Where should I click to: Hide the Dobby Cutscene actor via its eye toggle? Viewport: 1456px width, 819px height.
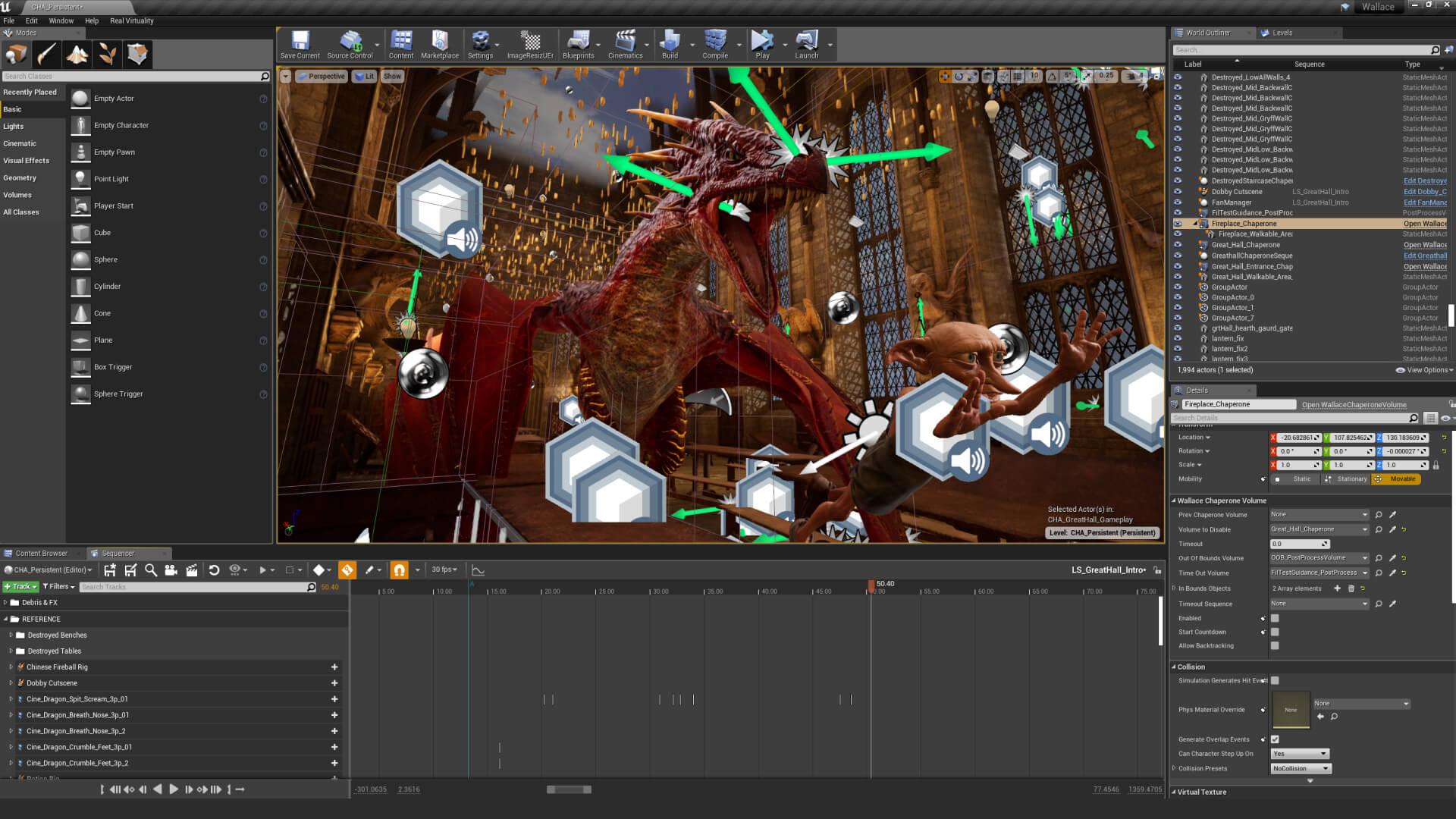[1178, 192]
